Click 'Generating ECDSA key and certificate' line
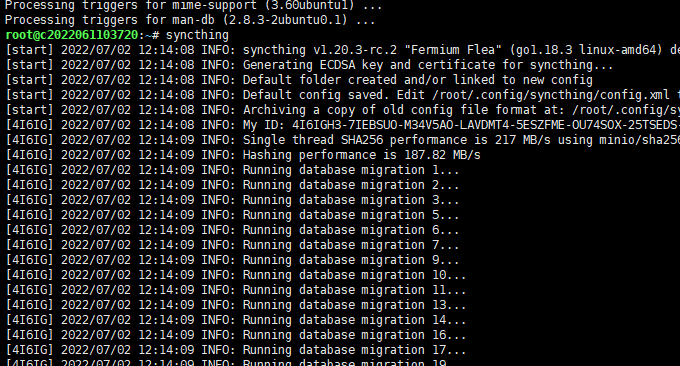Screen dimensions: 680x366 tap(309, 65)
